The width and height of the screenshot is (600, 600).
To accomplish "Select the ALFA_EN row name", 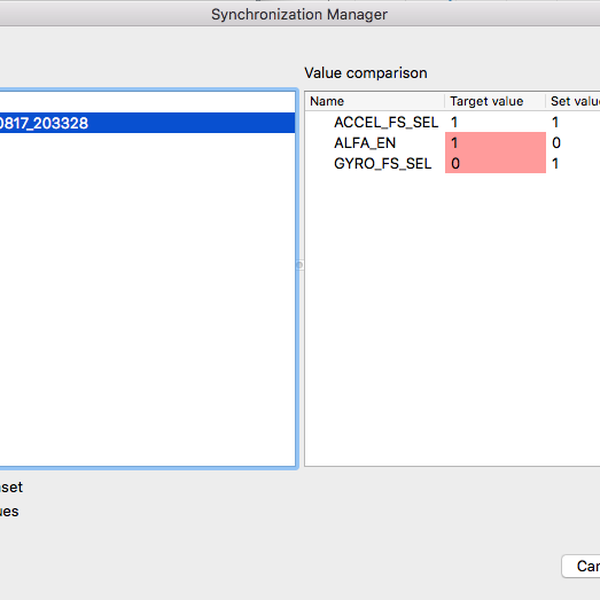I will (x=364, y=143).
